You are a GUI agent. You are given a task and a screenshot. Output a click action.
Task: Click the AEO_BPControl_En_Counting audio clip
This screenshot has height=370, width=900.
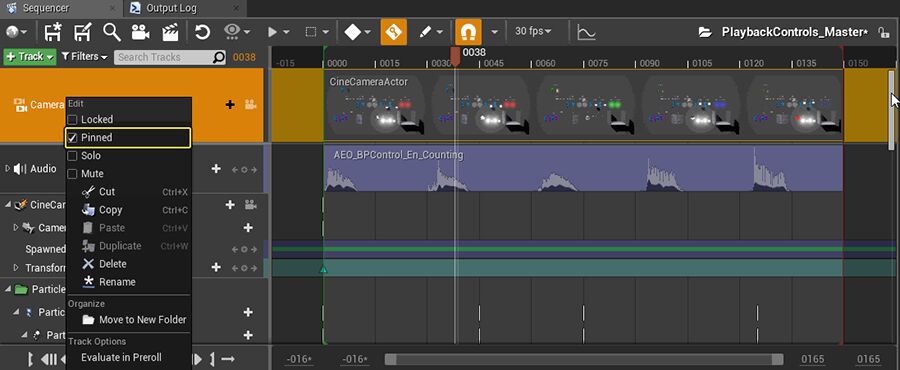[x=583, y=168]
